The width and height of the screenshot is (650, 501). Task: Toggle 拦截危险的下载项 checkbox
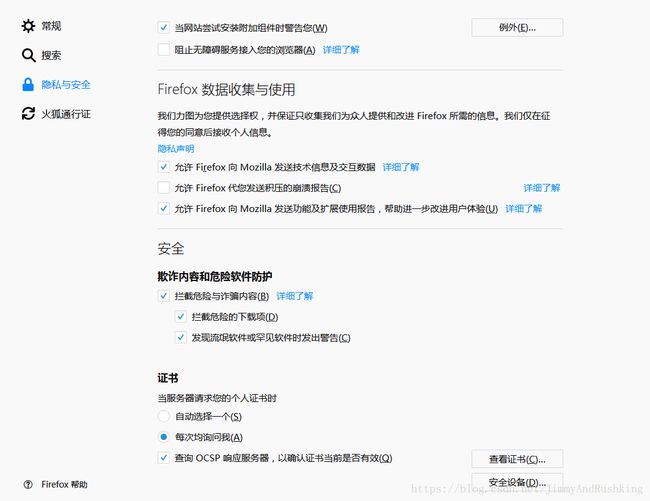click(181, 317)
